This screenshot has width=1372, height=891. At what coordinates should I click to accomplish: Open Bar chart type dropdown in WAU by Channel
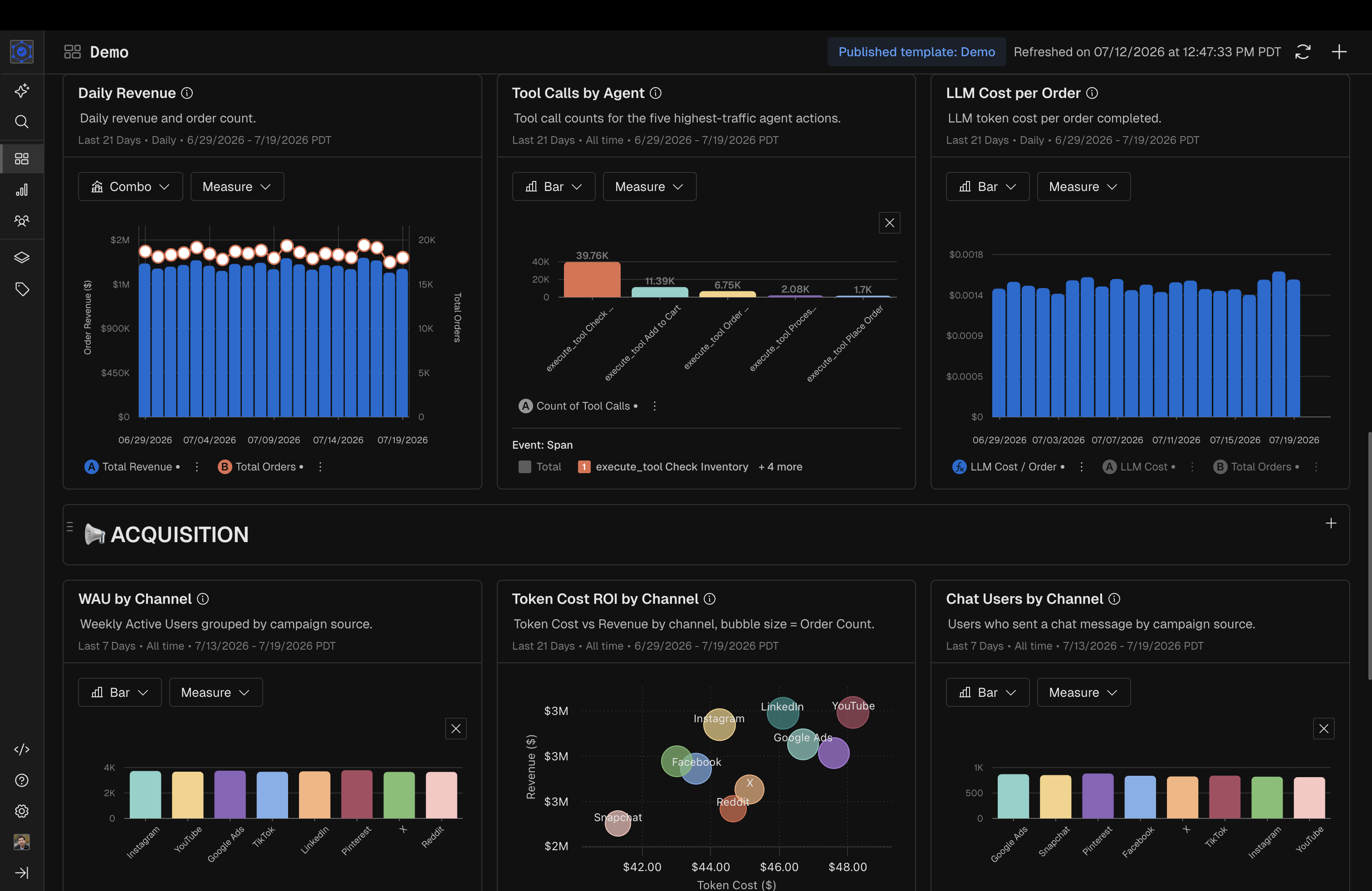click(x=119, y=692)
